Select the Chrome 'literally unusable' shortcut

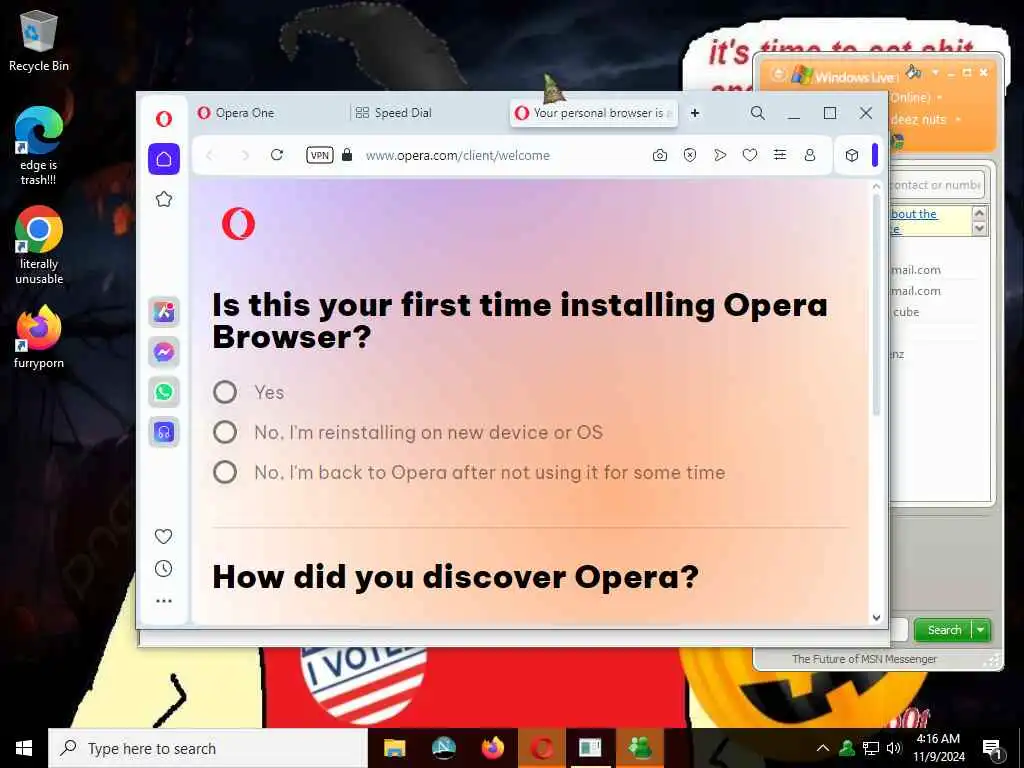(39, 245)
